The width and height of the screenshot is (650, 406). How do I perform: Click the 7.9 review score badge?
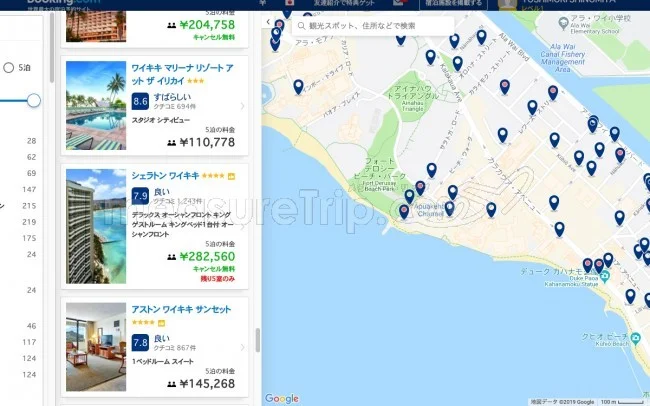(x=140, y=196)
